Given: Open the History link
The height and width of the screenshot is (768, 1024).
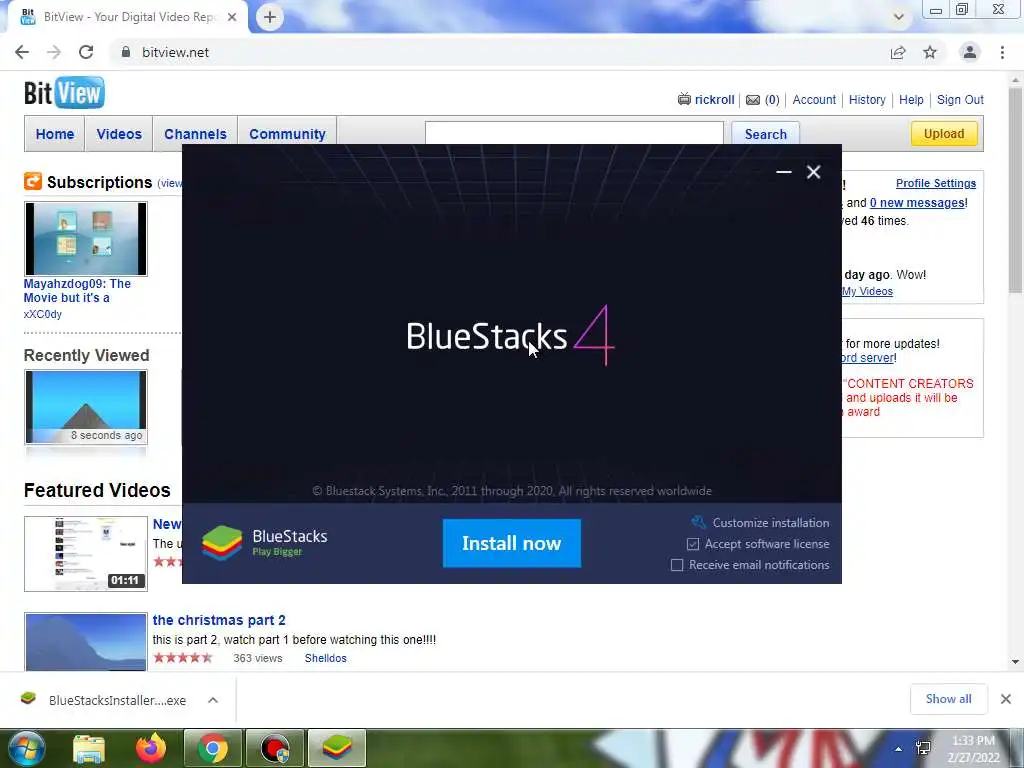Looking at the screenshot, I should [x=867, y=99].
